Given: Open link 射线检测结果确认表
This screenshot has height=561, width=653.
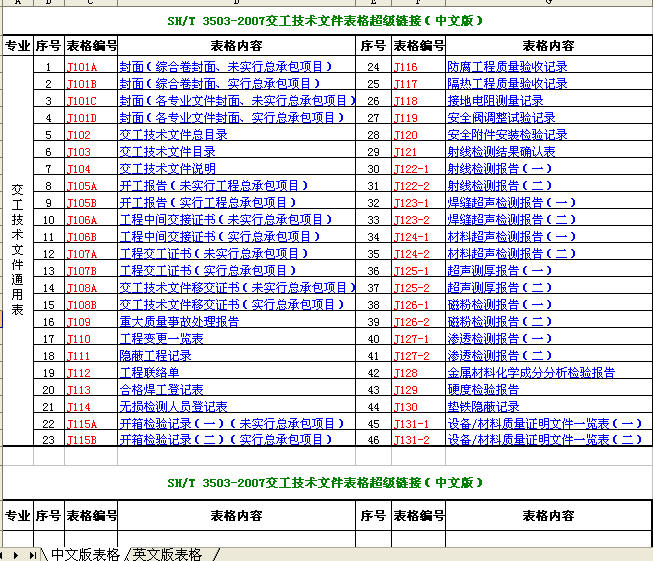Looking at the screenshot, I should pos(501,152).
